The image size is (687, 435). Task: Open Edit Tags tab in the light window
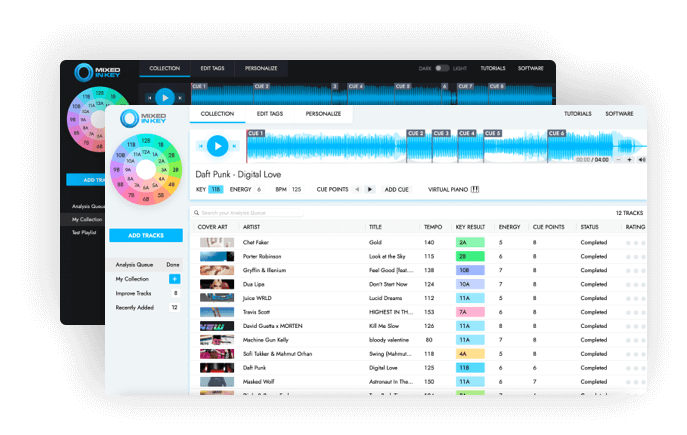pos(270,114)
